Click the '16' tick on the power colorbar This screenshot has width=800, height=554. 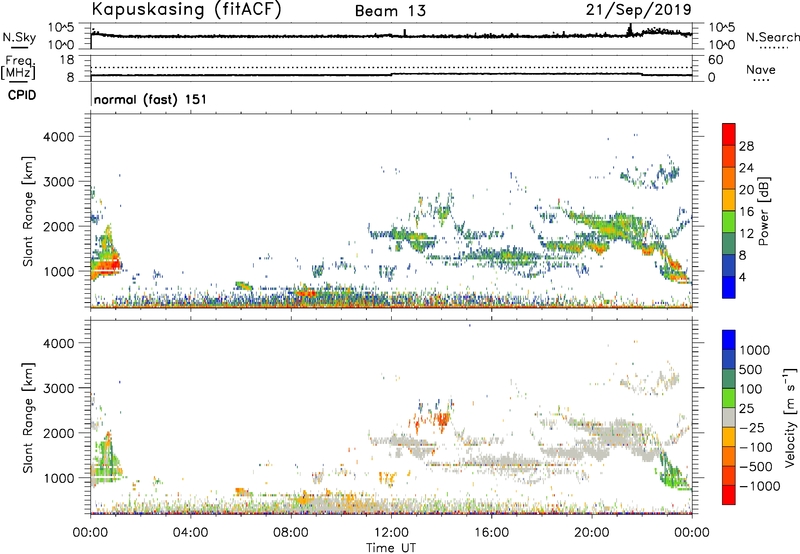pos(746,212)
